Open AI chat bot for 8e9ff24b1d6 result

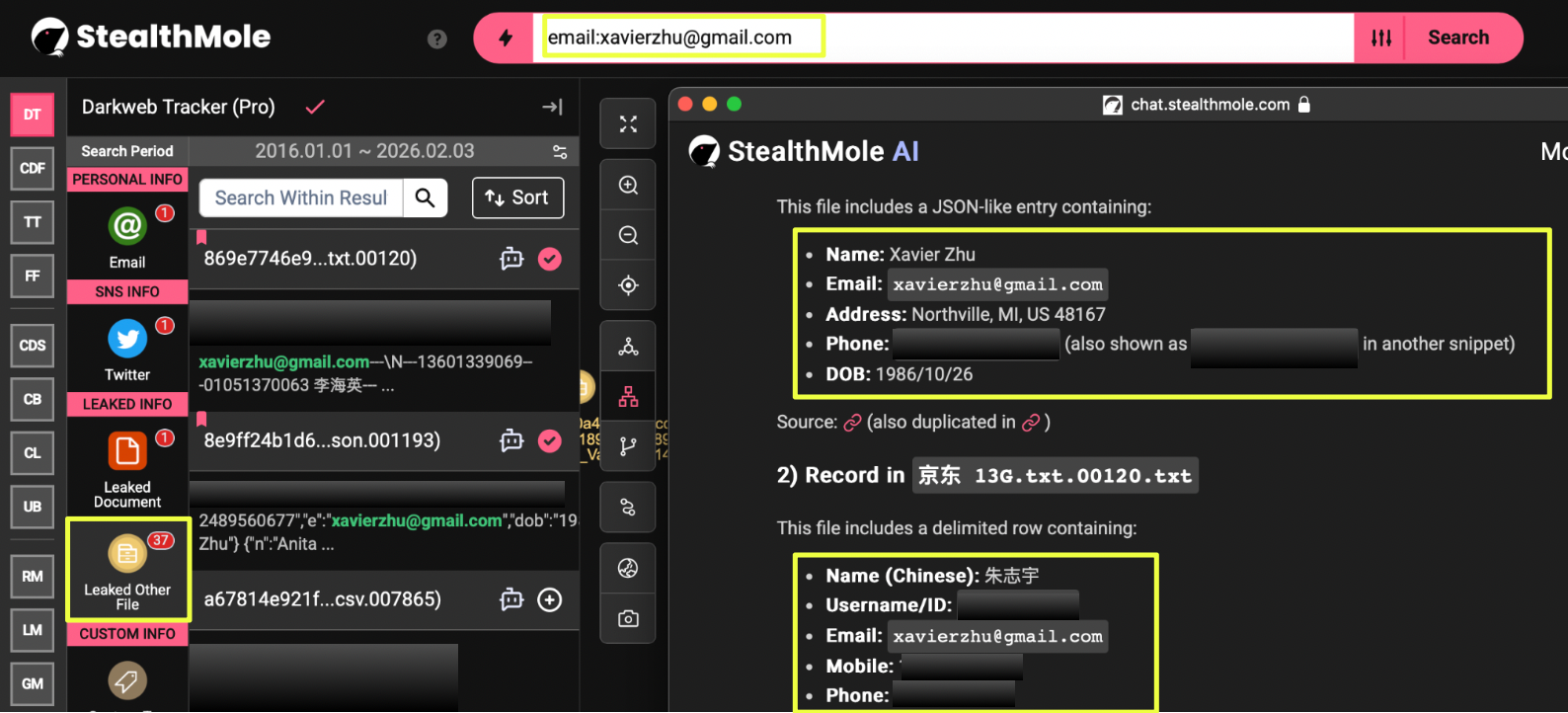(511, 440)
